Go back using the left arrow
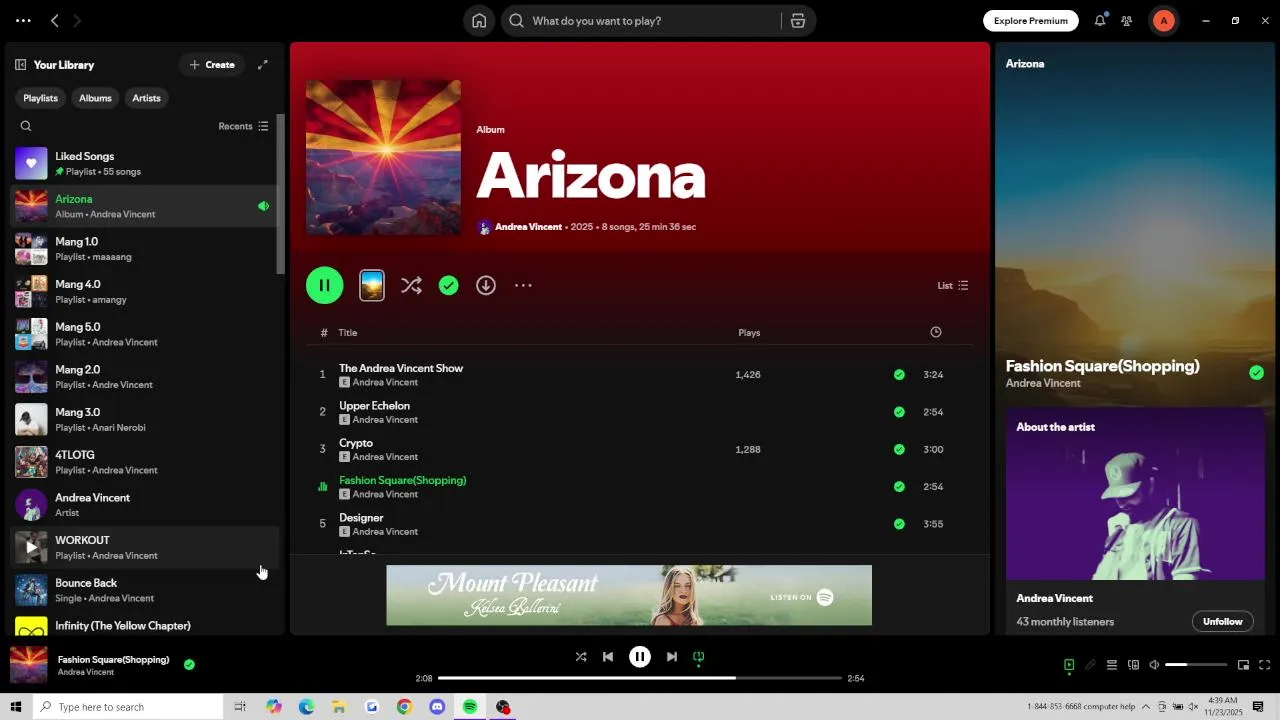 click(55, 21)
